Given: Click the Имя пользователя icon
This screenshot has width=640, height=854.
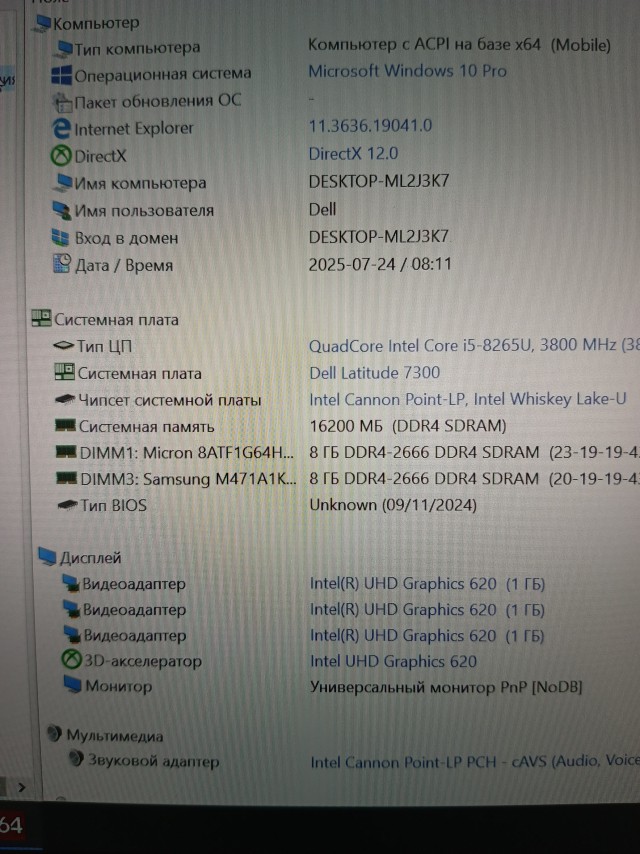Looking at the screenshot, I should tap(62, 210).
